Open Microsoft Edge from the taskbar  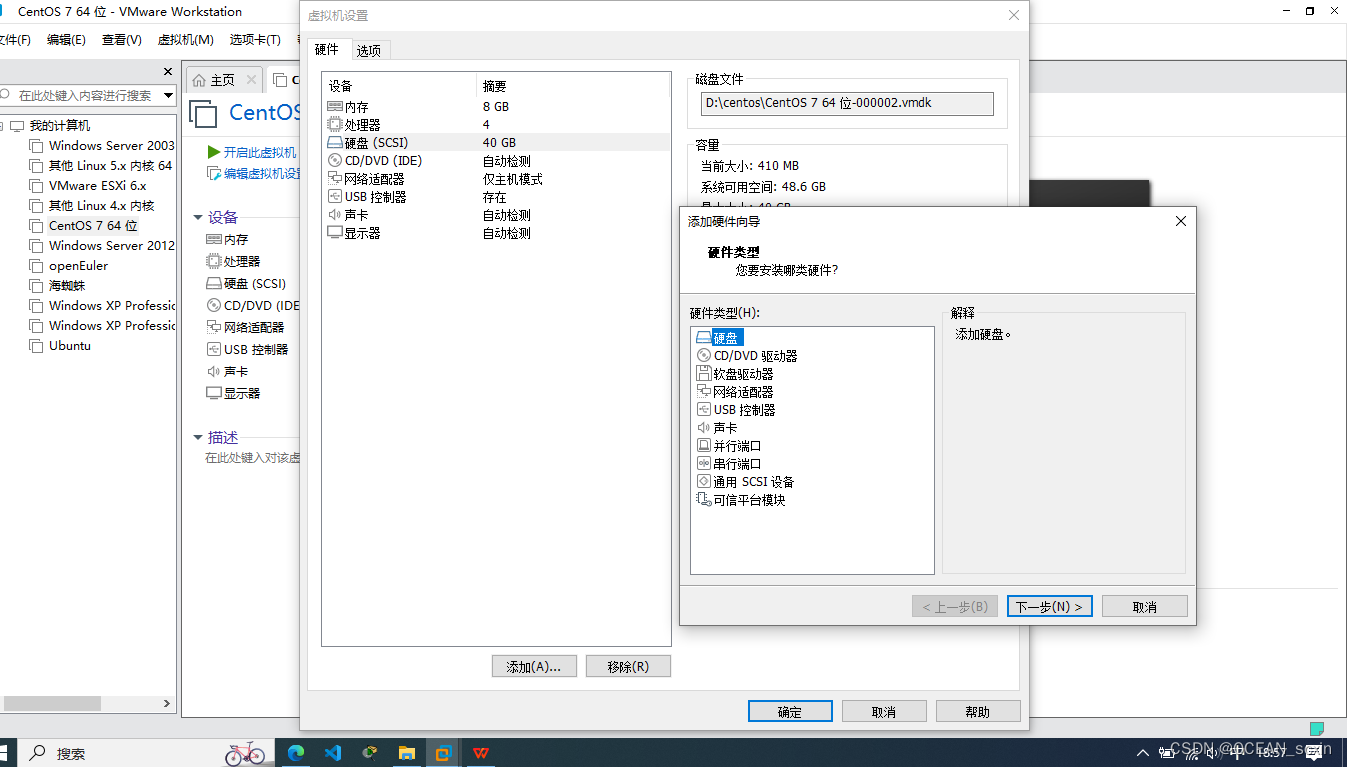(296, 753)
